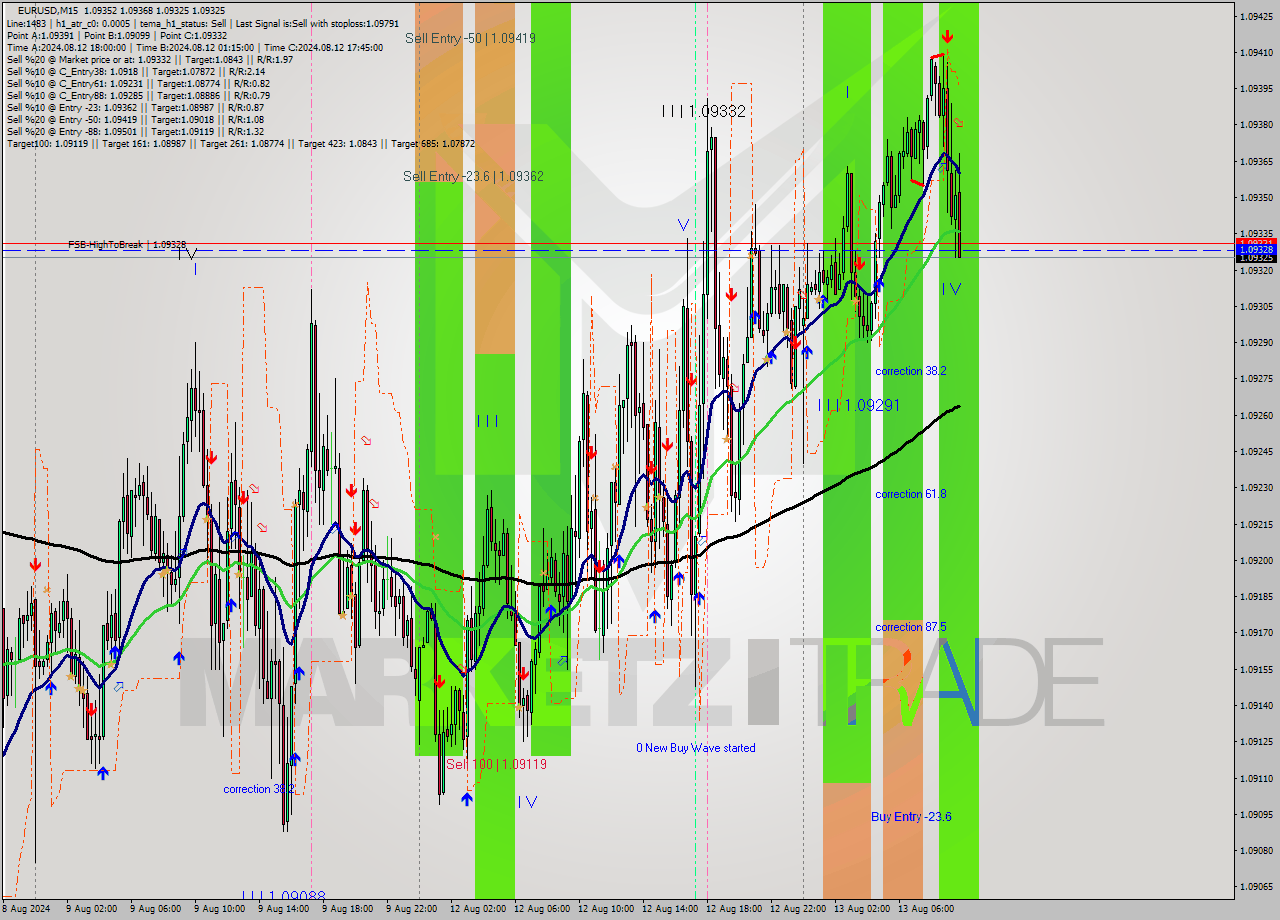Image resolution: width=1280 pixels, height=920 pixels.
Task: Click the 'Sell 100 | 1.09119' label
Action: pos(497,764)
